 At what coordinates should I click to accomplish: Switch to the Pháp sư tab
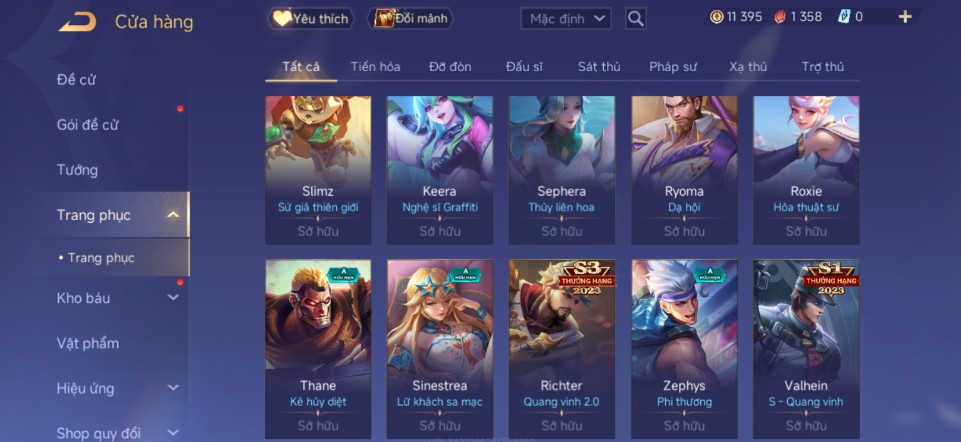(x=673, y=67)
